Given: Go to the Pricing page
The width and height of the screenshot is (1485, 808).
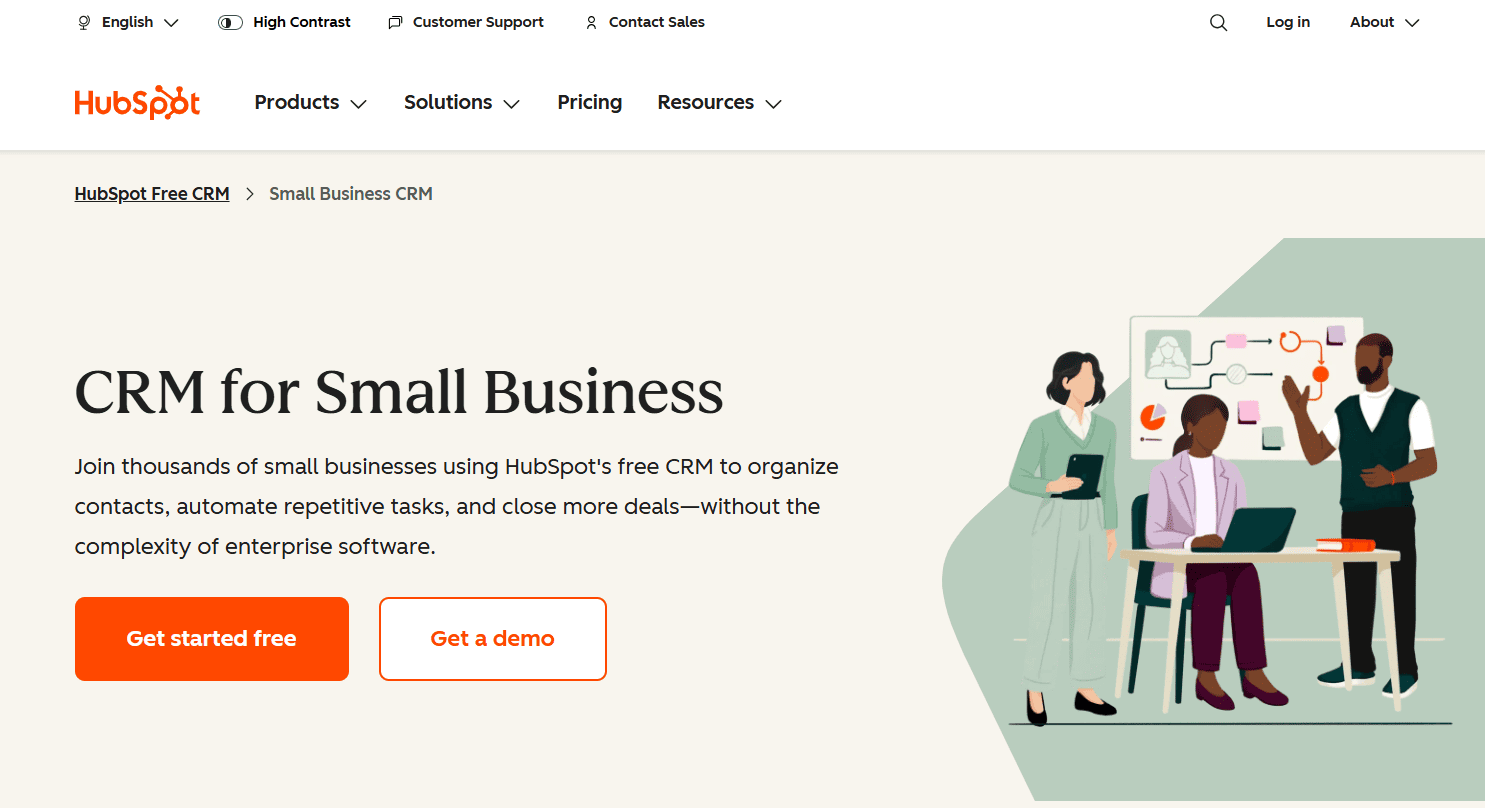Looking at the screenshot, I should coord(590,102).
